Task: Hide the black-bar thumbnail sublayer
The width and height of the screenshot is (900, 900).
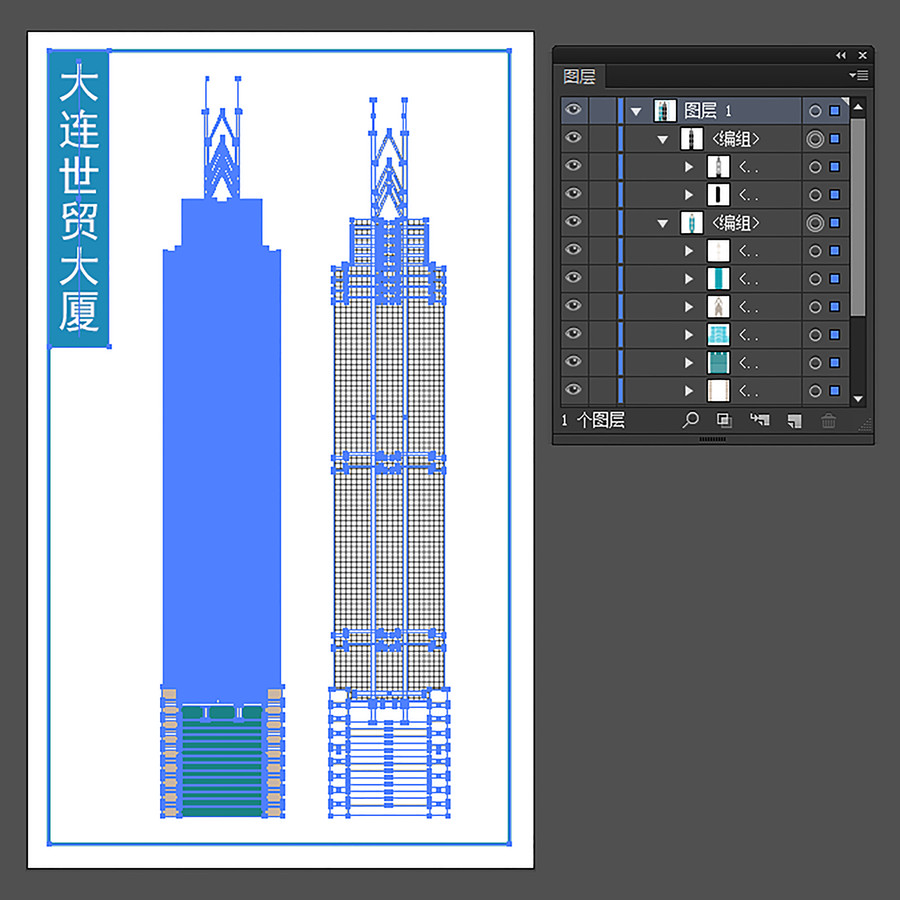Action: click(x=573, y=193)
